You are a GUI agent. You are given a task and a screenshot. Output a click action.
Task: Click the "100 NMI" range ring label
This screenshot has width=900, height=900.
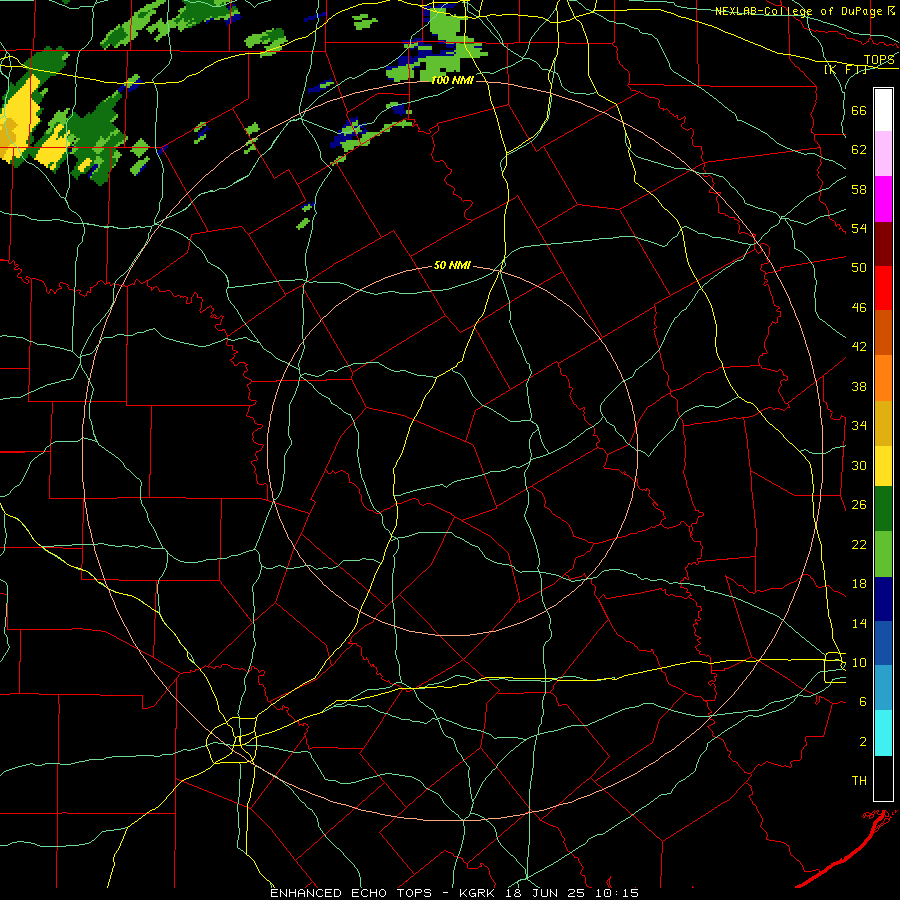coord(452,80)
